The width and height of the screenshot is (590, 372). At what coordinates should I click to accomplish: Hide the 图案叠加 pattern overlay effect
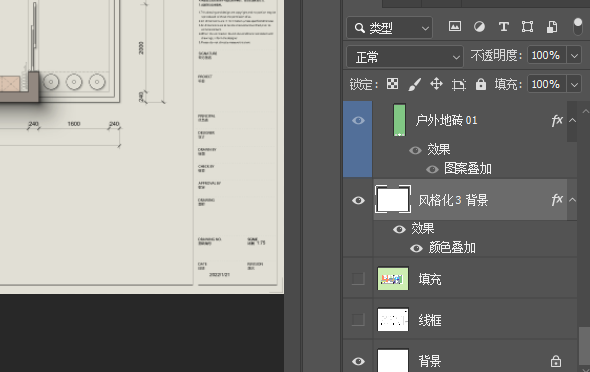(432, 169)
